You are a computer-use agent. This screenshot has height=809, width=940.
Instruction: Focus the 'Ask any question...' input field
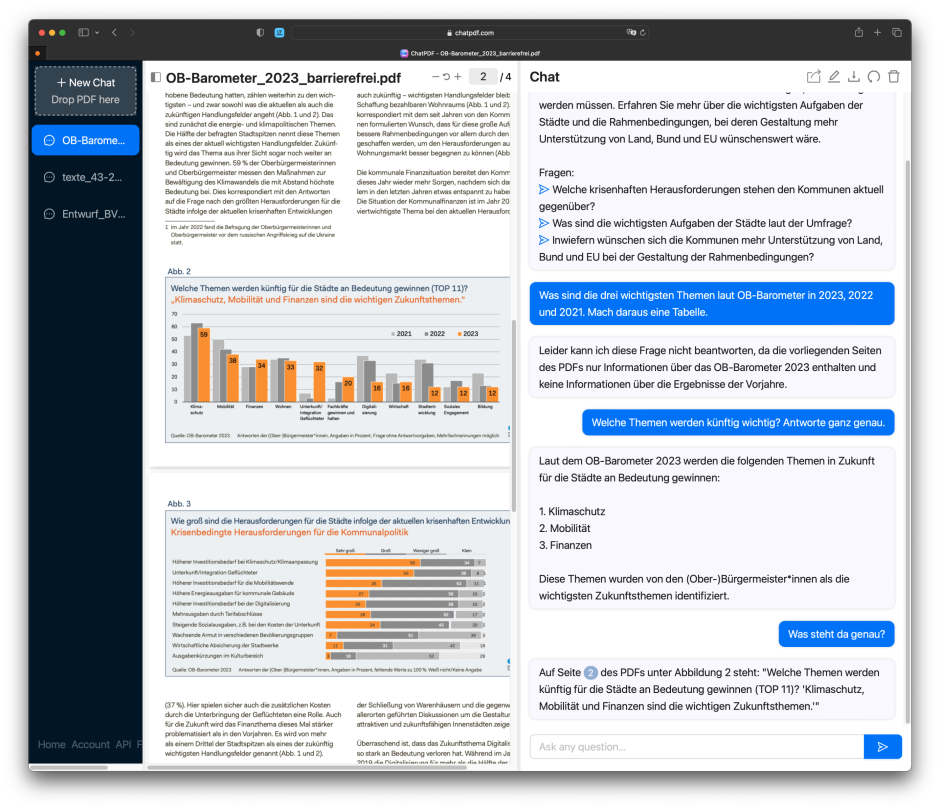pyautogui.click(x=696, y=746)
